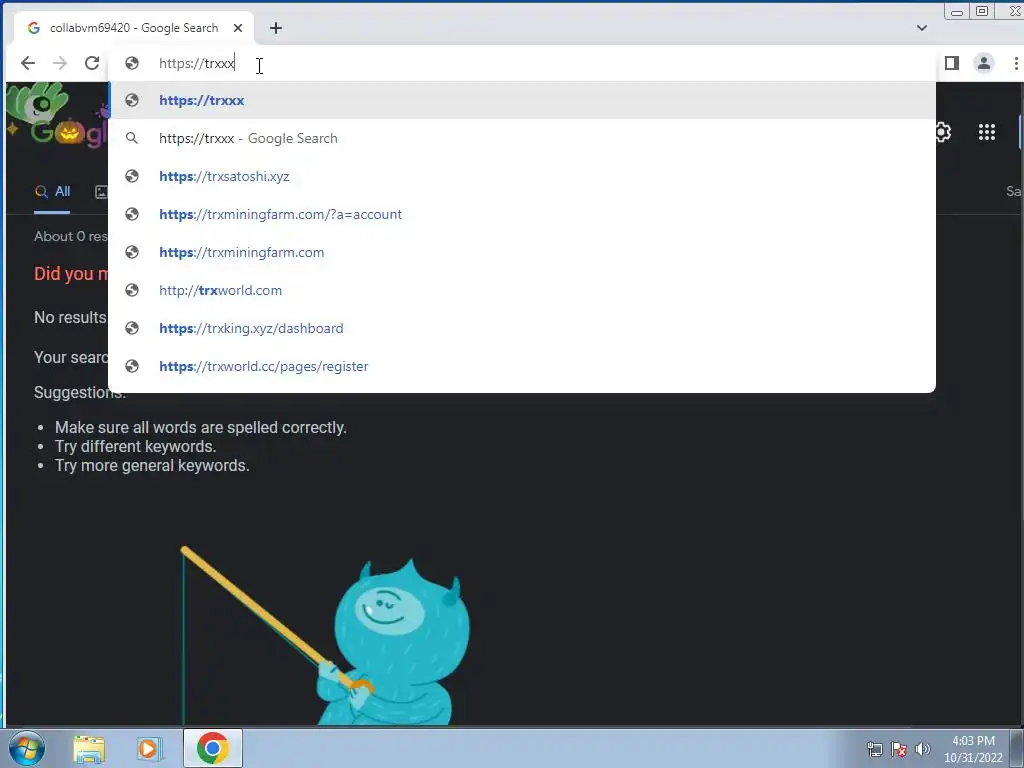Select the trxsatoshi.xyz suggestion
1024x768 pixels.
click(522, 176)
